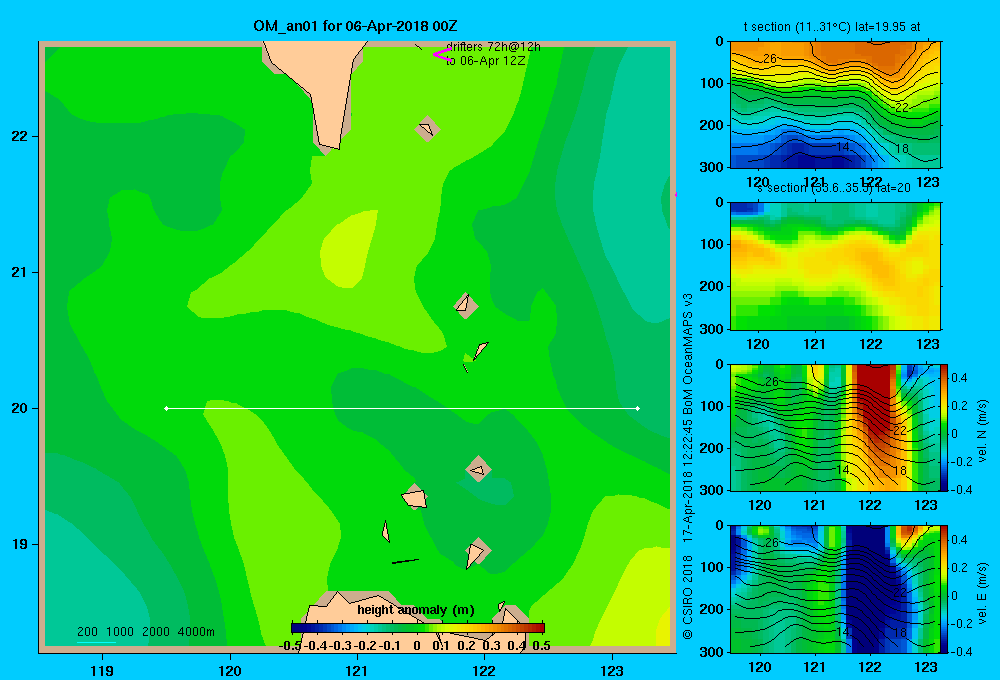This screenshot has height=680, width=1000.
Task: Click the 'vel. N (m/s)' axis label
Action: click(x=982, y=431)
